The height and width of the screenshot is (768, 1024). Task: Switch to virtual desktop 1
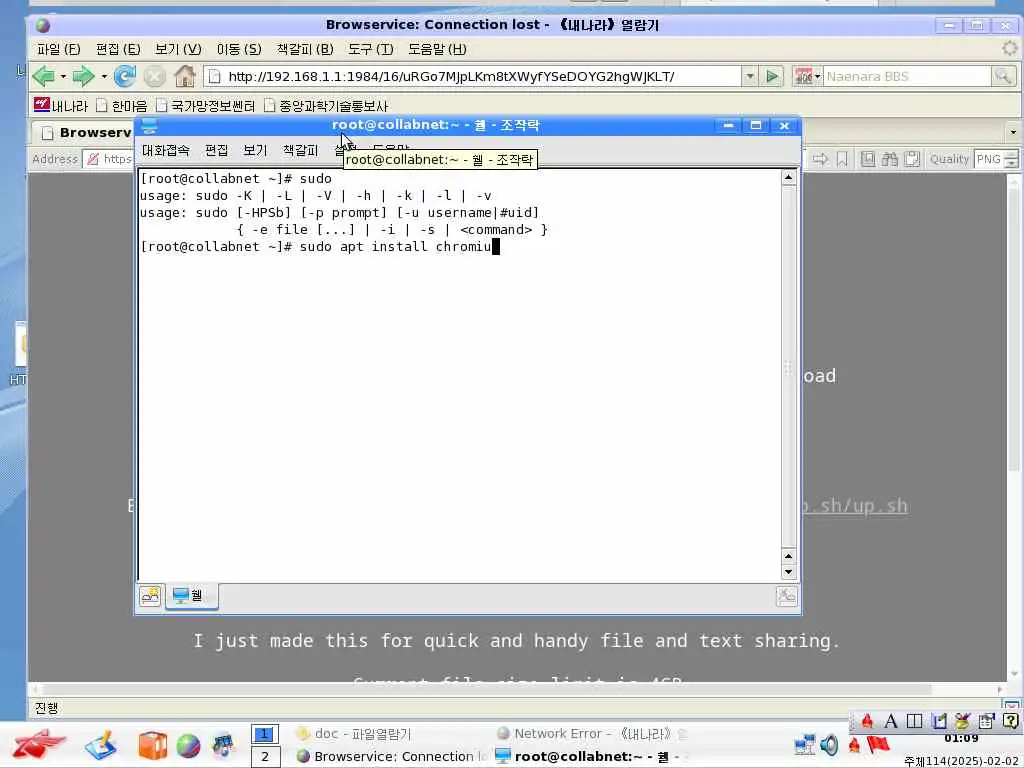[x=264, y=735]
